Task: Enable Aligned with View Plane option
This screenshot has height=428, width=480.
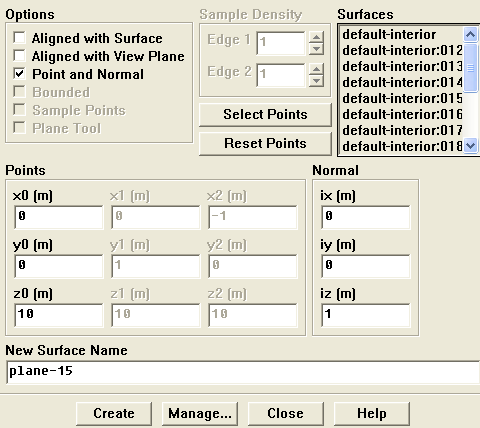Action: [19, 56]
